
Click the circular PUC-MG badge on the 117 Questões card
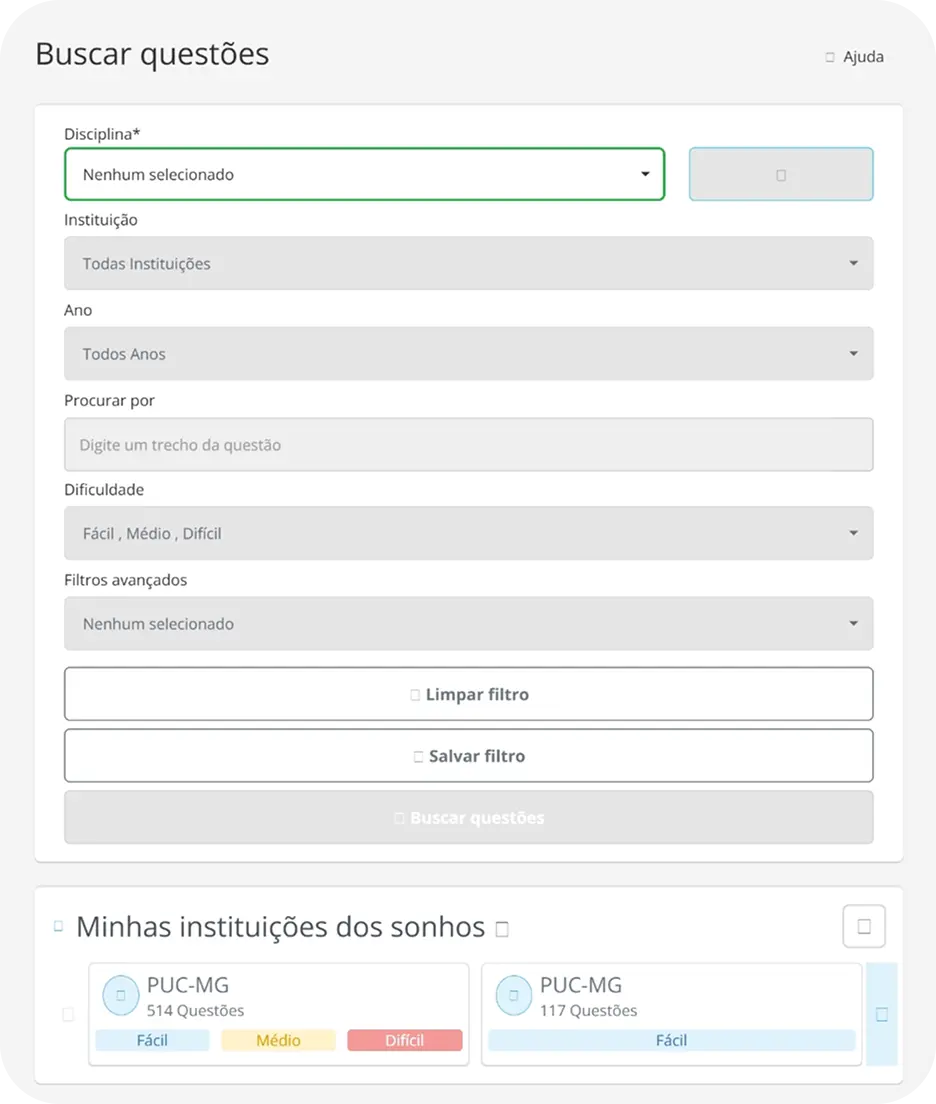point(514,995)
